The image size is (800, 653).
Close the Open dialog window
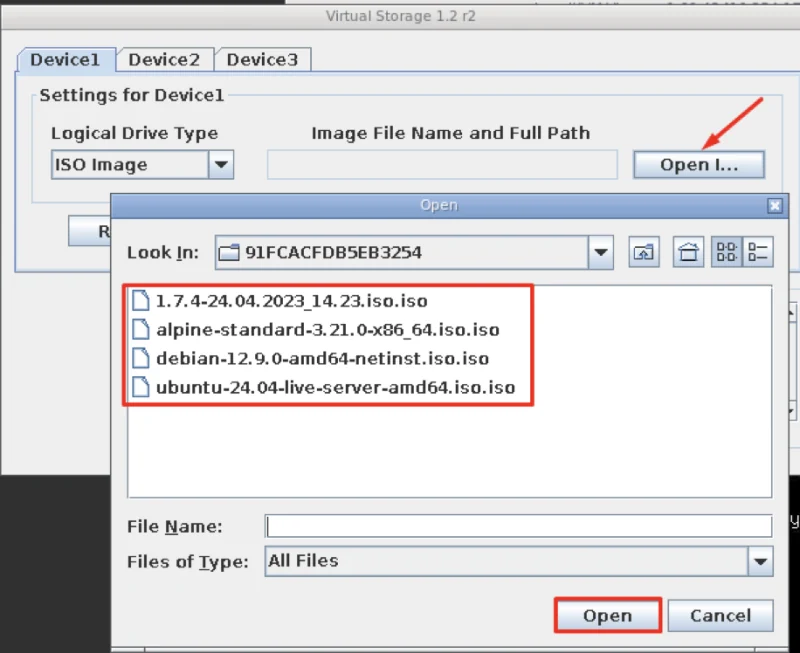774,206
